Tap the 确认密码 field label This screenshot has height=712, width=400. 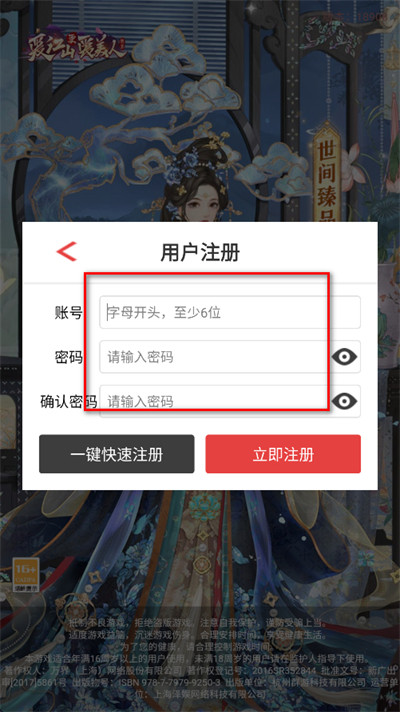(x=69, y=402)
